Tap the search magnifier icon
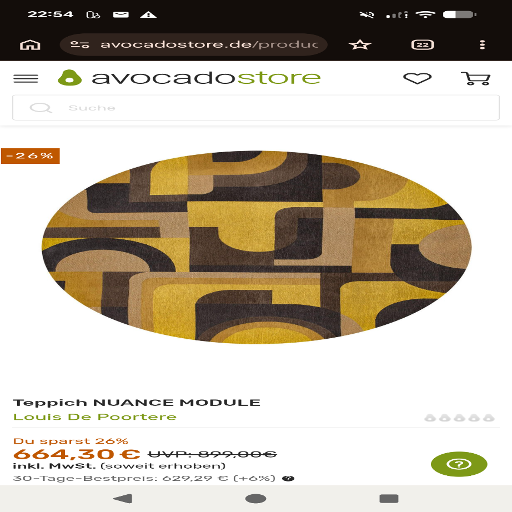This screenshot has height=512, width=512. tap(41, 108)
